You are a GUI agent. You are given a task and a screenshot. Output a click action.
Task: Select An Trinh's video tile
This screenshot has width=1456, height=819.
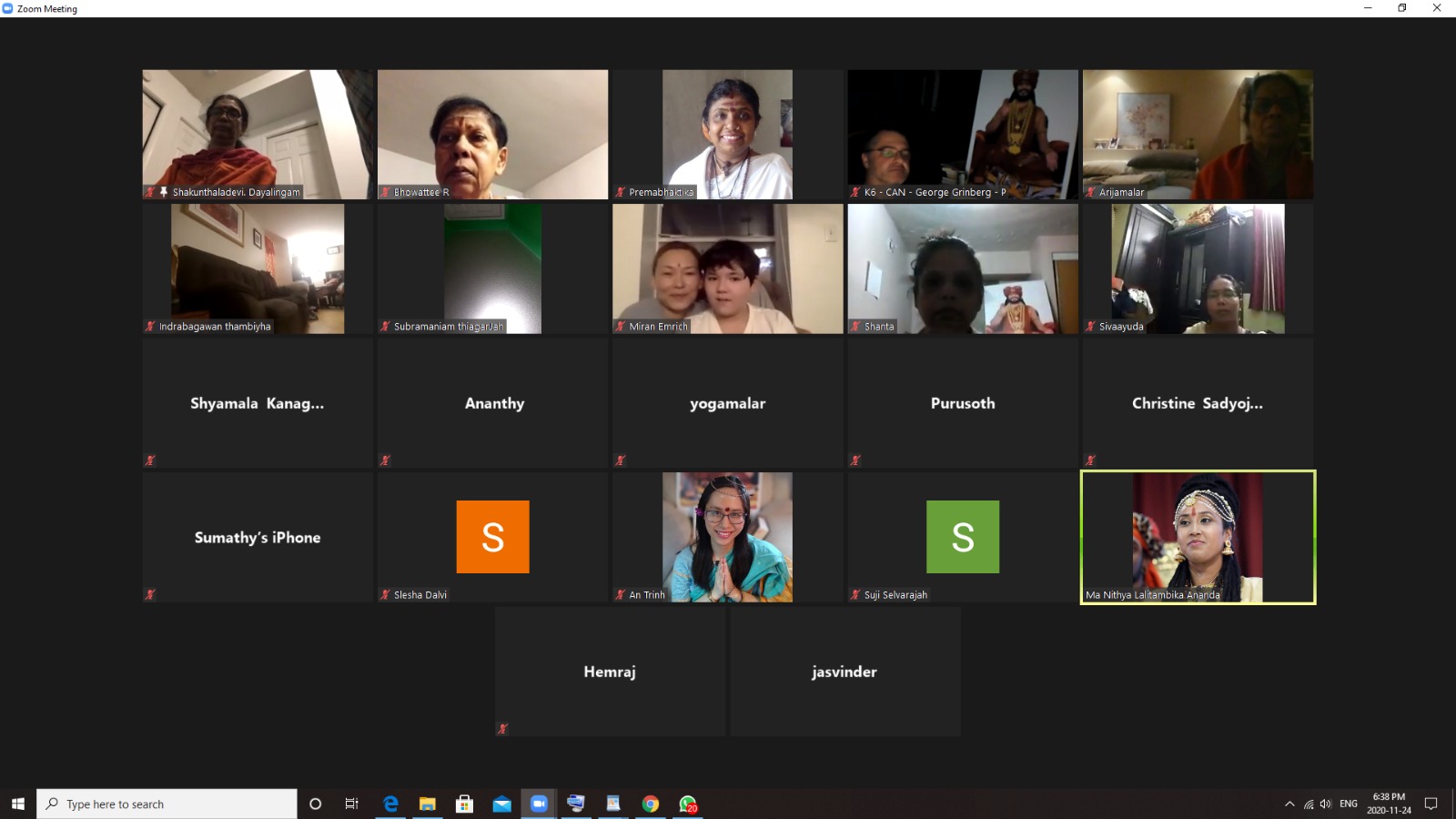point(727,536)
